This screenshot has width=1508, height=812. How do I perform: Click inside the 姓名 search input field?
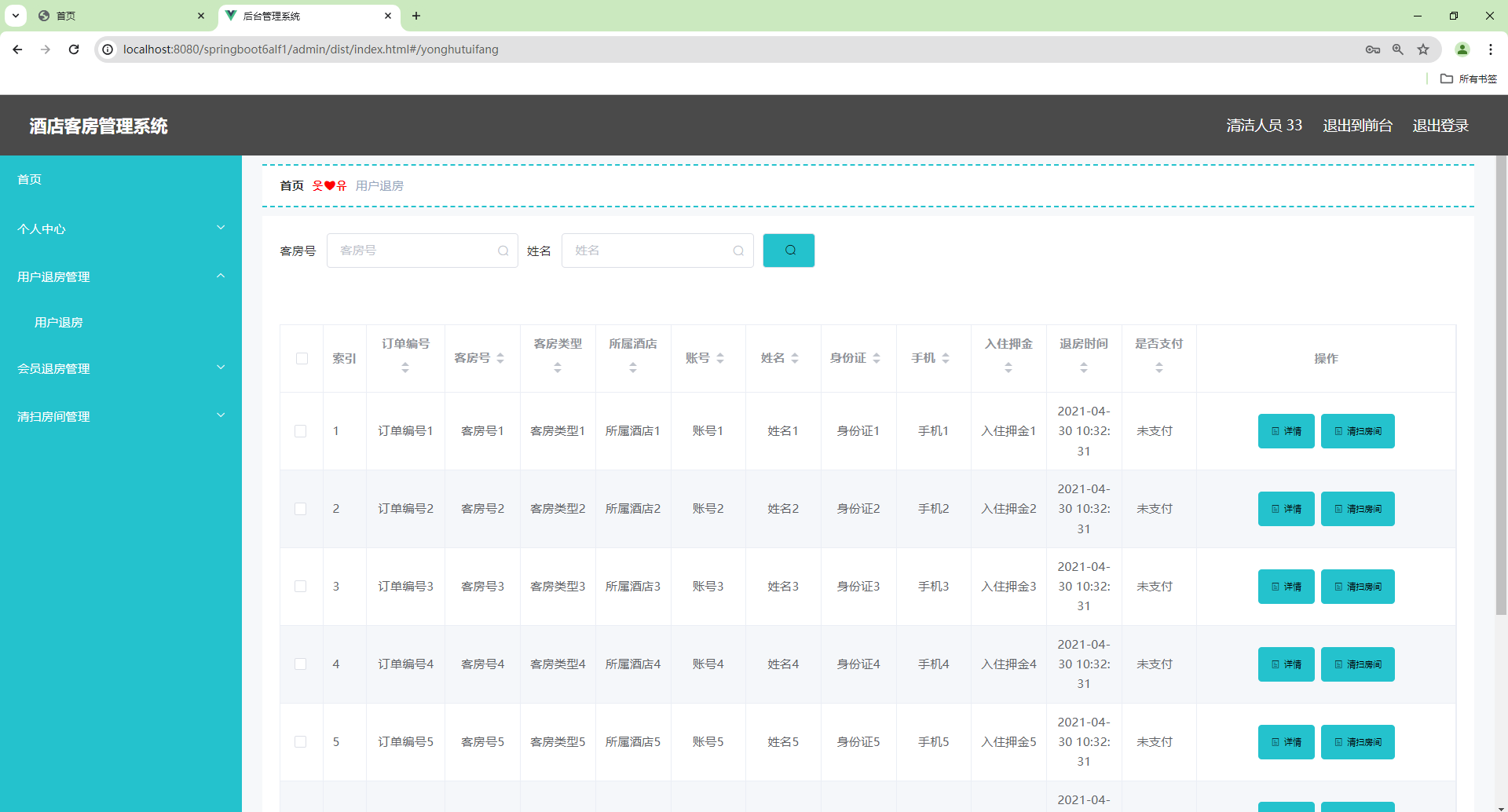coord(652,250)
